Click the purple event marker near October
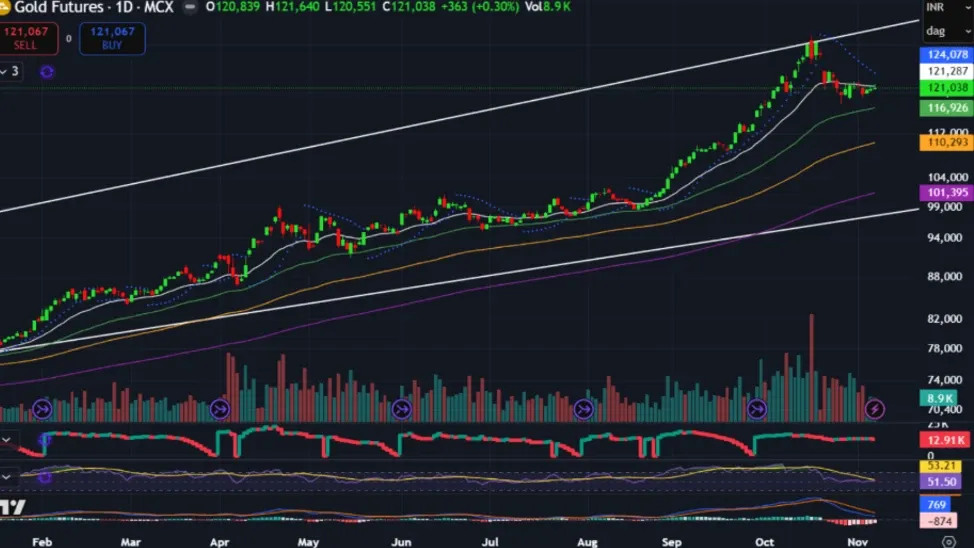Viewport: 974px width, 548px height. [757, 408]
